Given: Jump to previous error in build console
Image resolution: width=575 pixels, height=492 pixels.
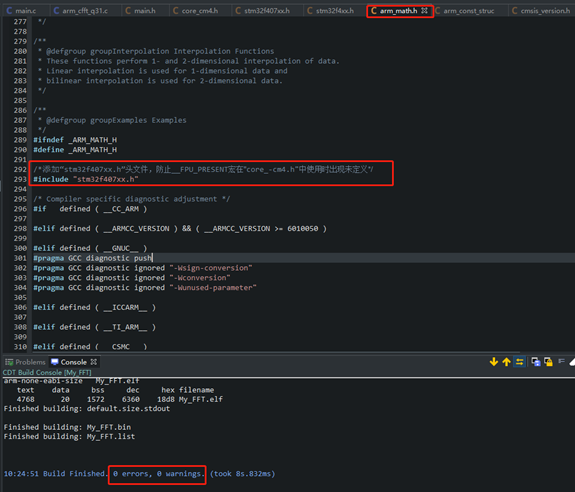Looking at the screenshot, I should (x=506, y=362).
